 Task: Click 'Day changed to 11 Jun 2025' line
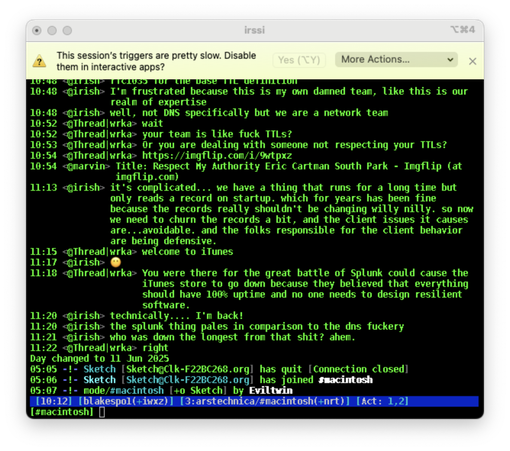tap(99, 358)
